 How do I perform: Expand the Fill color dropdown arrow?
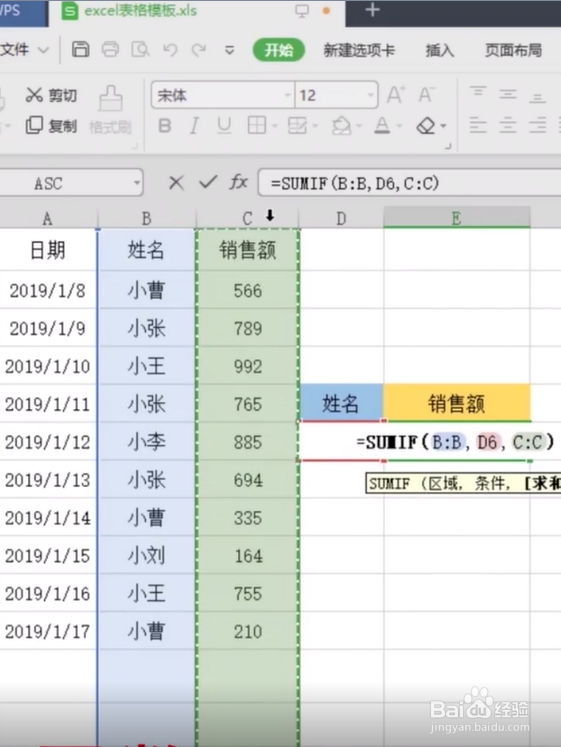(359, 126)
